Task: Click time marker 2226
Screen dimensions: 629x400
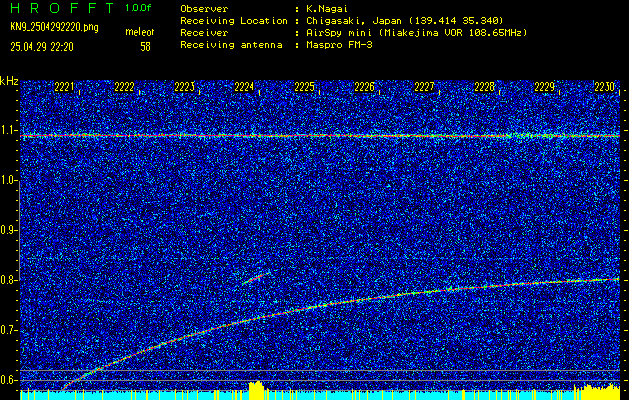Action: [x=365, y=87]
